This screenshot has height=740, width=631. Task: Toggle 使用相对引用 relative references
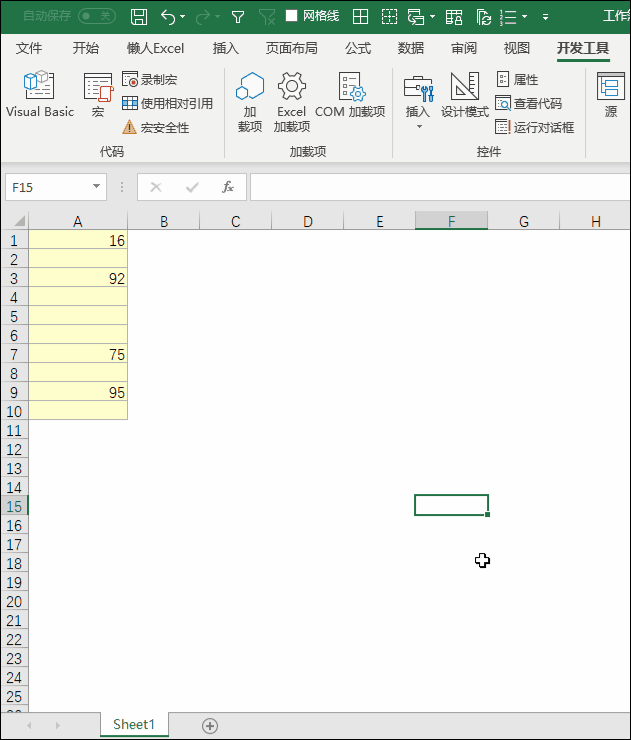[x=167, y=103]
